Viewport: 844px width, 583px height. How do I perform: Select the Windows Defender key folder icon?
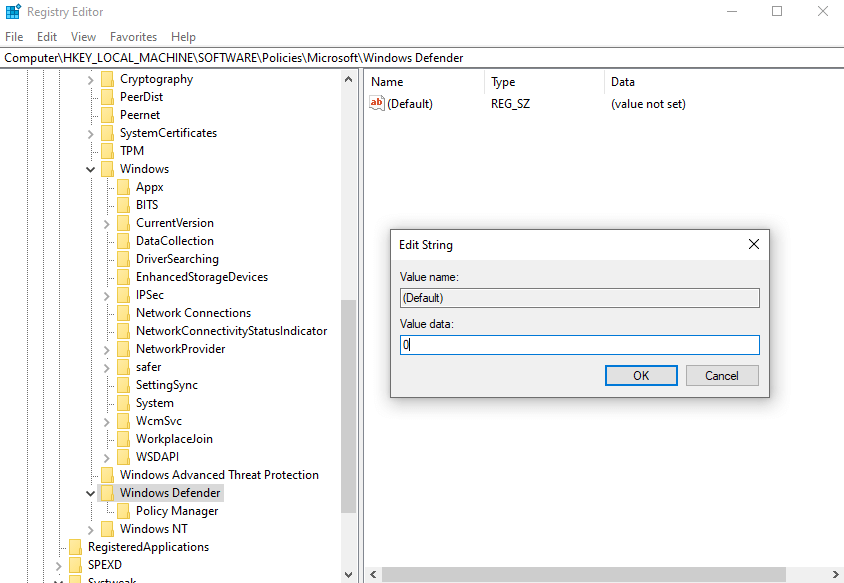(110, 492)
